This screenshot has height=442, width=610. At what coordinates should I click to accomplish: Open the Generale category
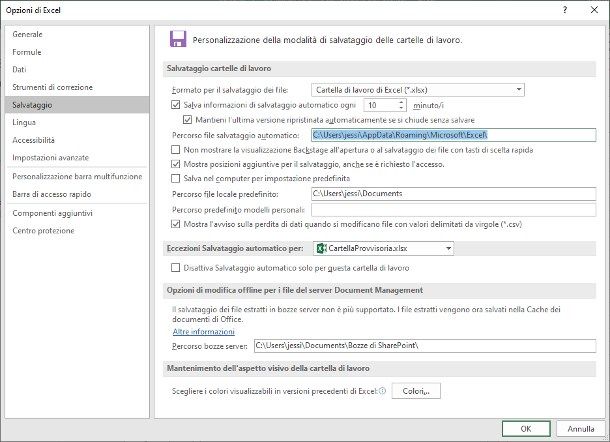click(x=77, y=34)
